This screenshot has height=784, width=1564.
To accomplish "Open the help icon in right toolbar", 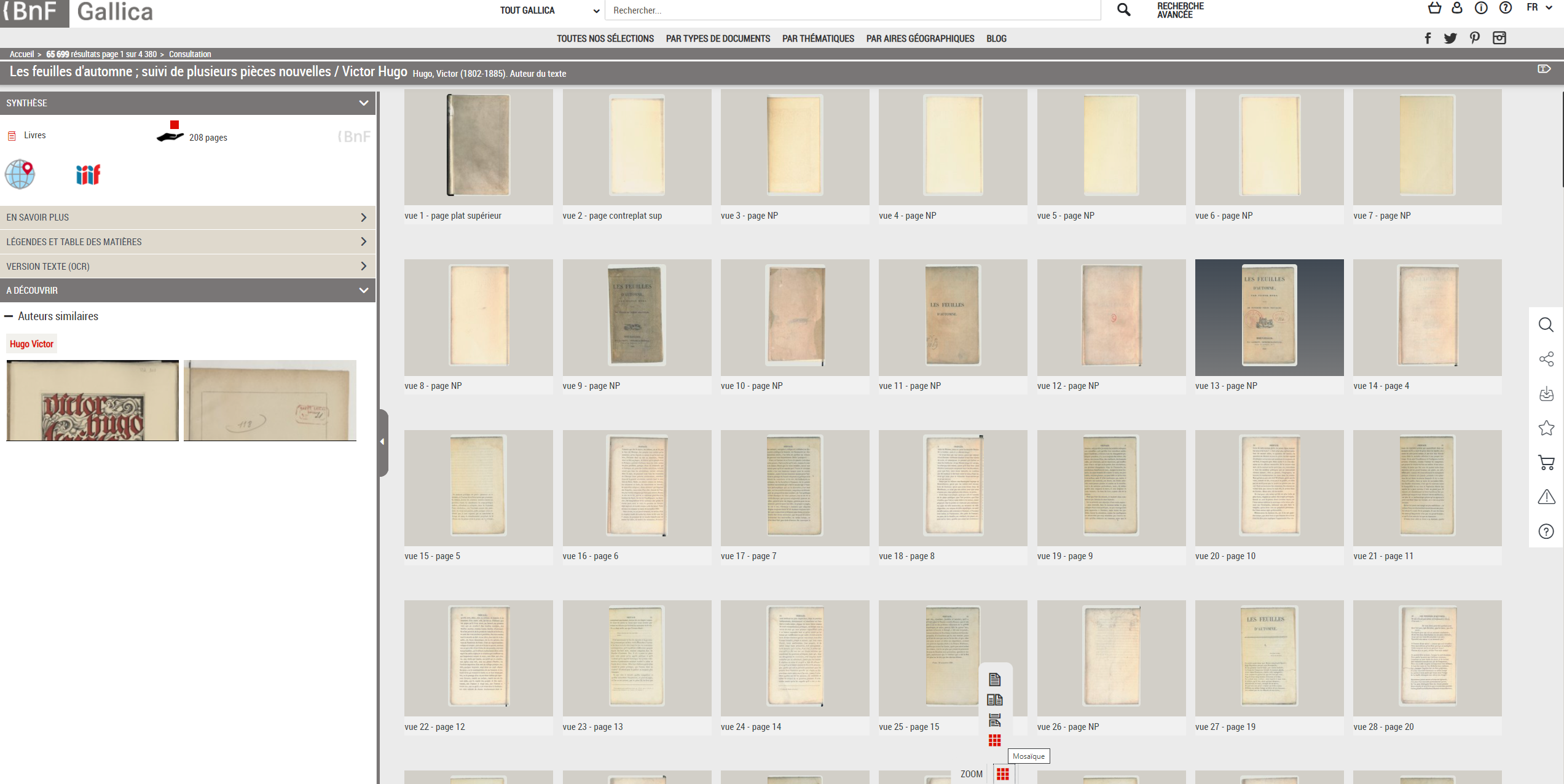I will (x=1546, y=531).
